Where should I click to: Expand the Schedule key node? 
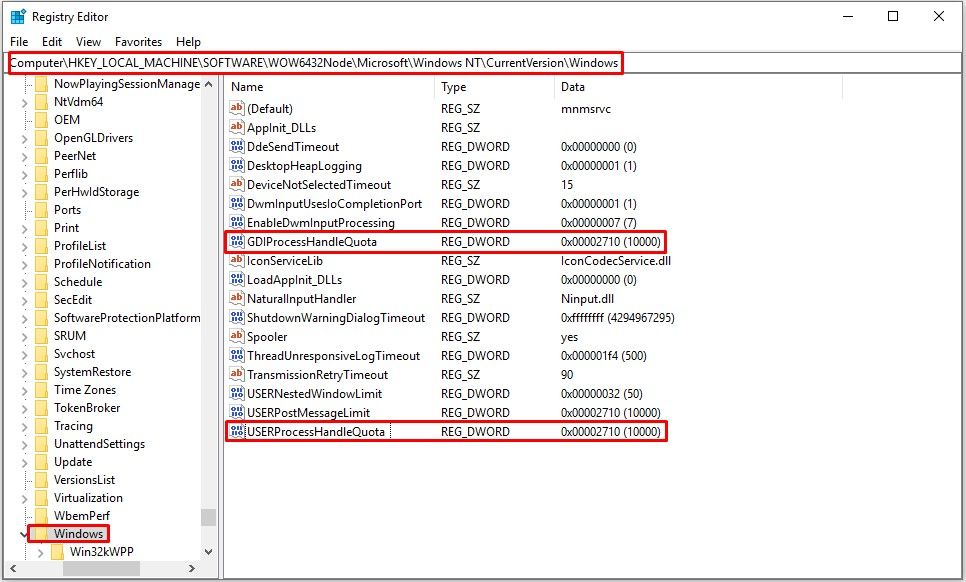click(x=24, y=282)
